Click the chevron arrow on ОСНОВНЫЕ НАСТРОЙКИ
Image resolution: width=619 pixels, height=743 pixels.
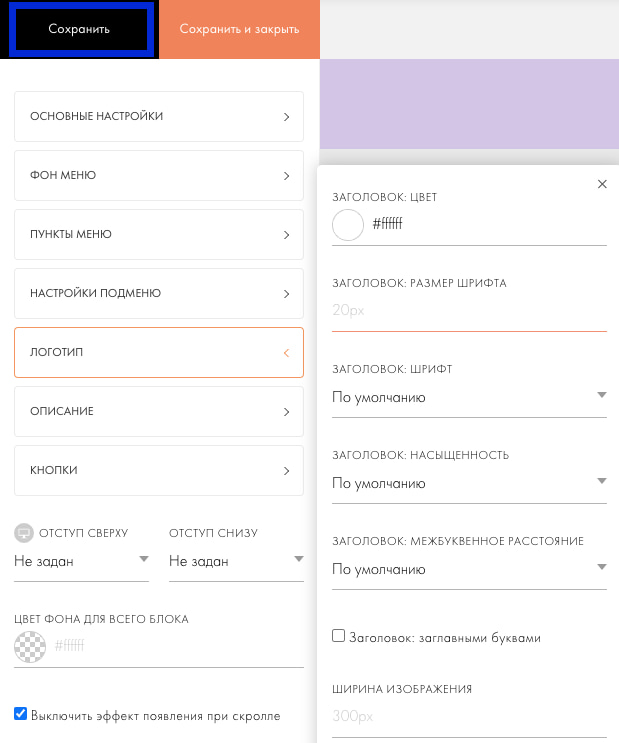point(286,117)
